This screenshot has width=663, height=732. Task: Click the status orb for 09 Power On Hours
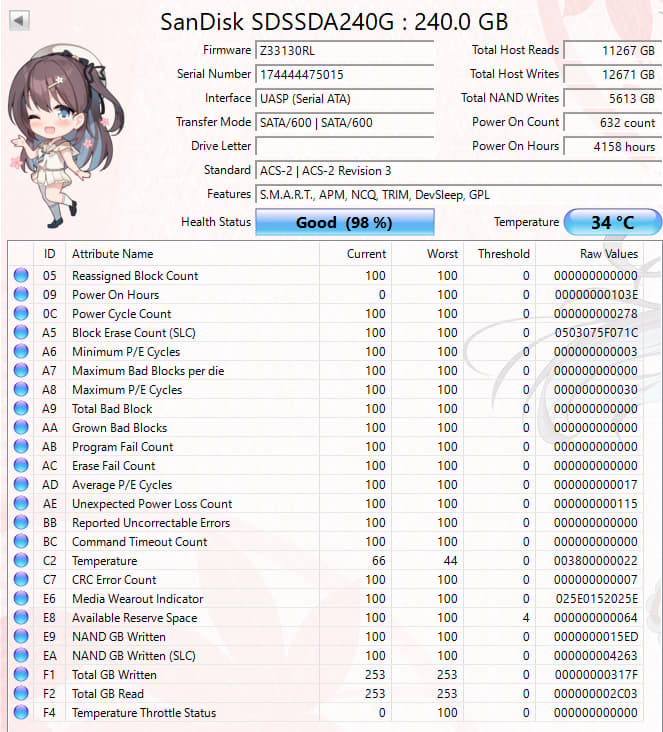[x=21, y=295]
